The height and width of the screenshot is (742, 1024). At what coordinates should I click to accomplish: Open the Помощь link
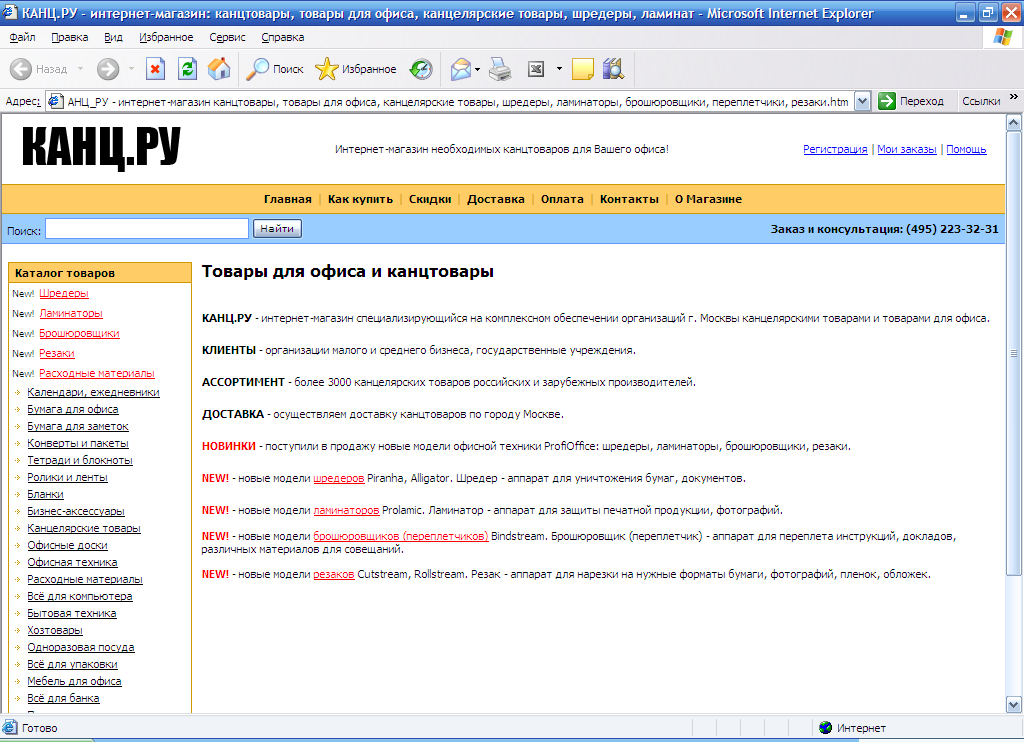(x=967, y=149)
